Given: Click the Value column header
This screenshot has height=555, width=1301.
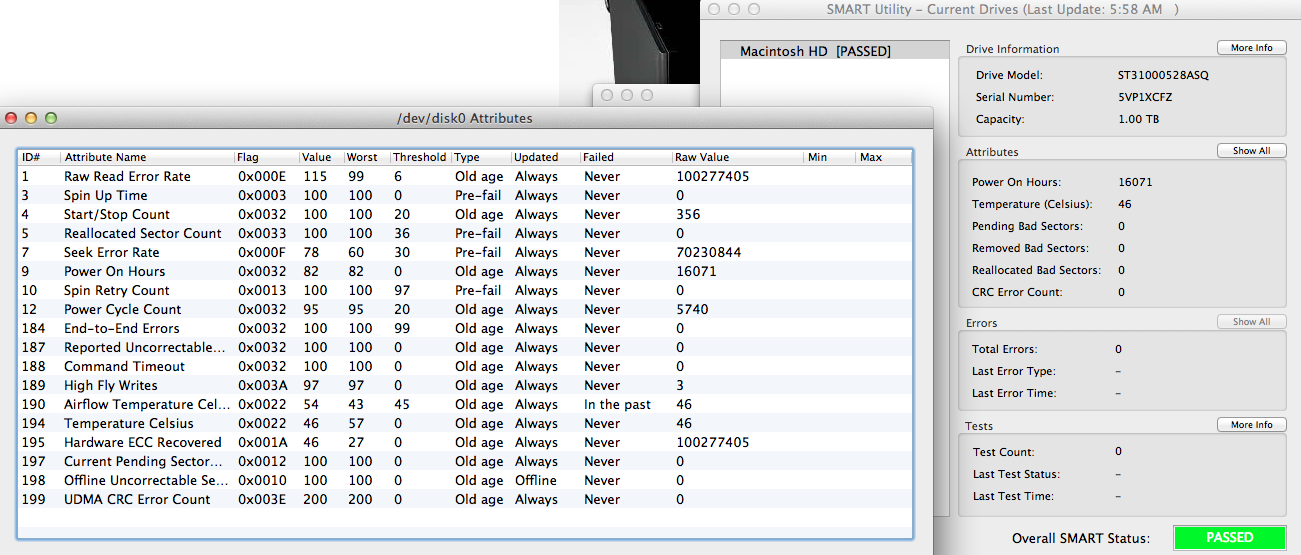Looking at the screenshot, I should tap(320, 157).
